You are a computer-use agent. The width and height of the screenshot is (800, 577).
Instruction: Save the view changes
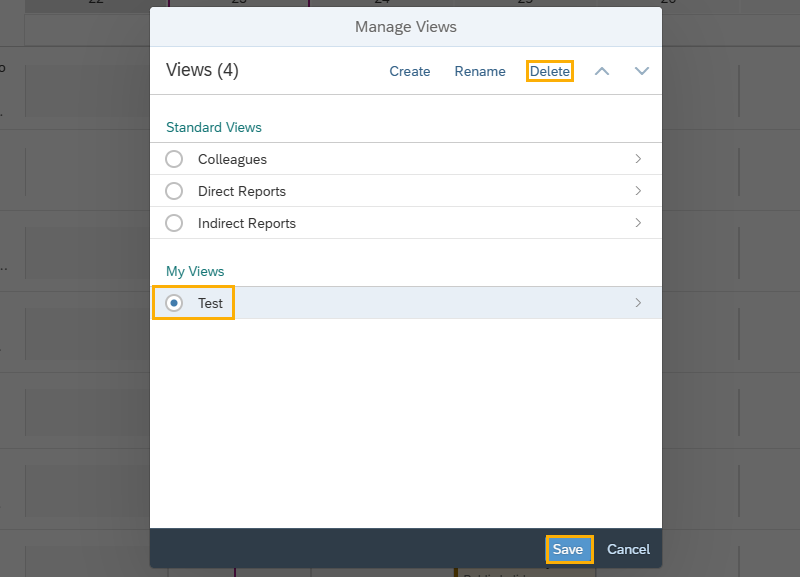(x=568, y=549)
